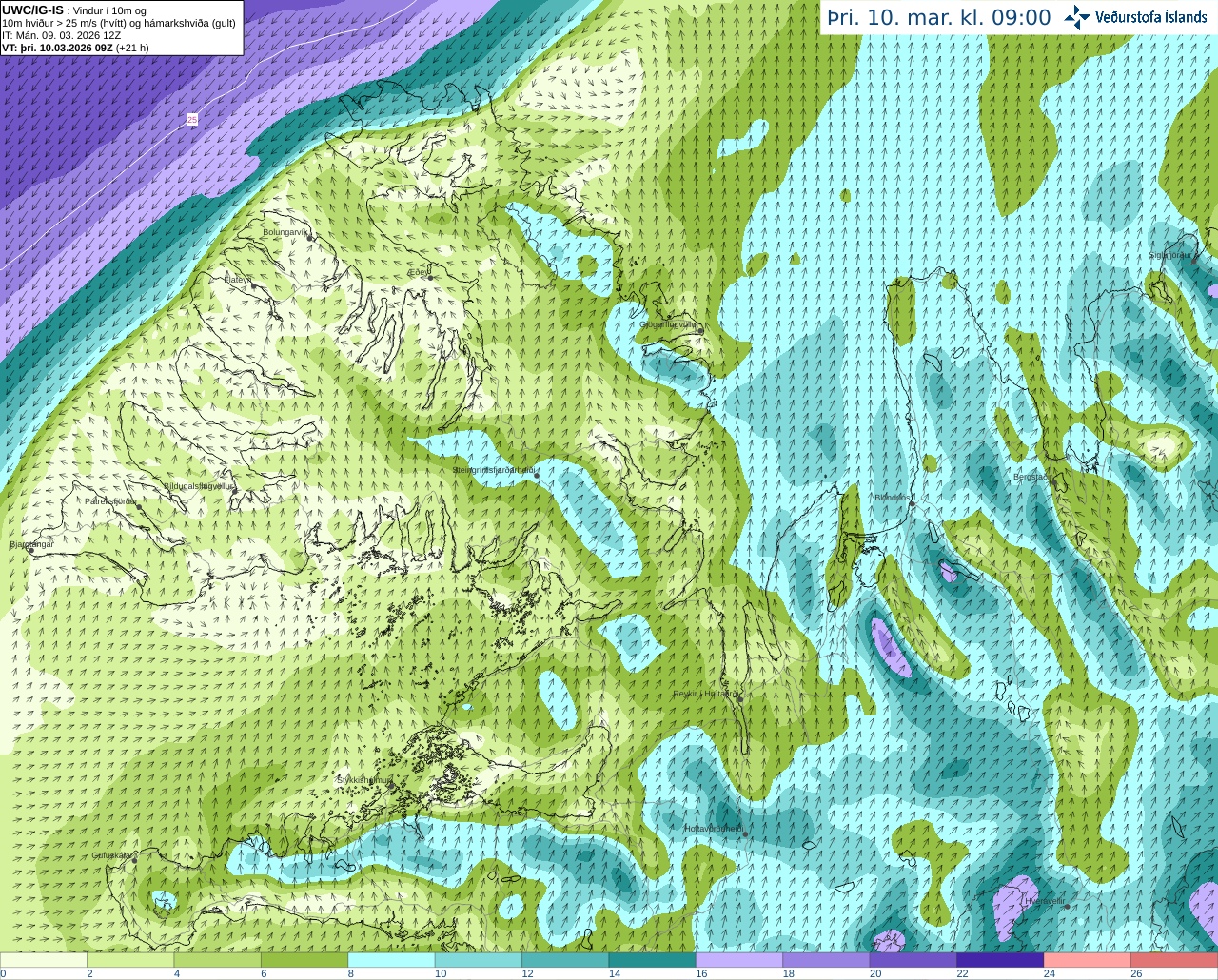Click the Reykir í Hrútafirði station label

[x=705, y=694]
